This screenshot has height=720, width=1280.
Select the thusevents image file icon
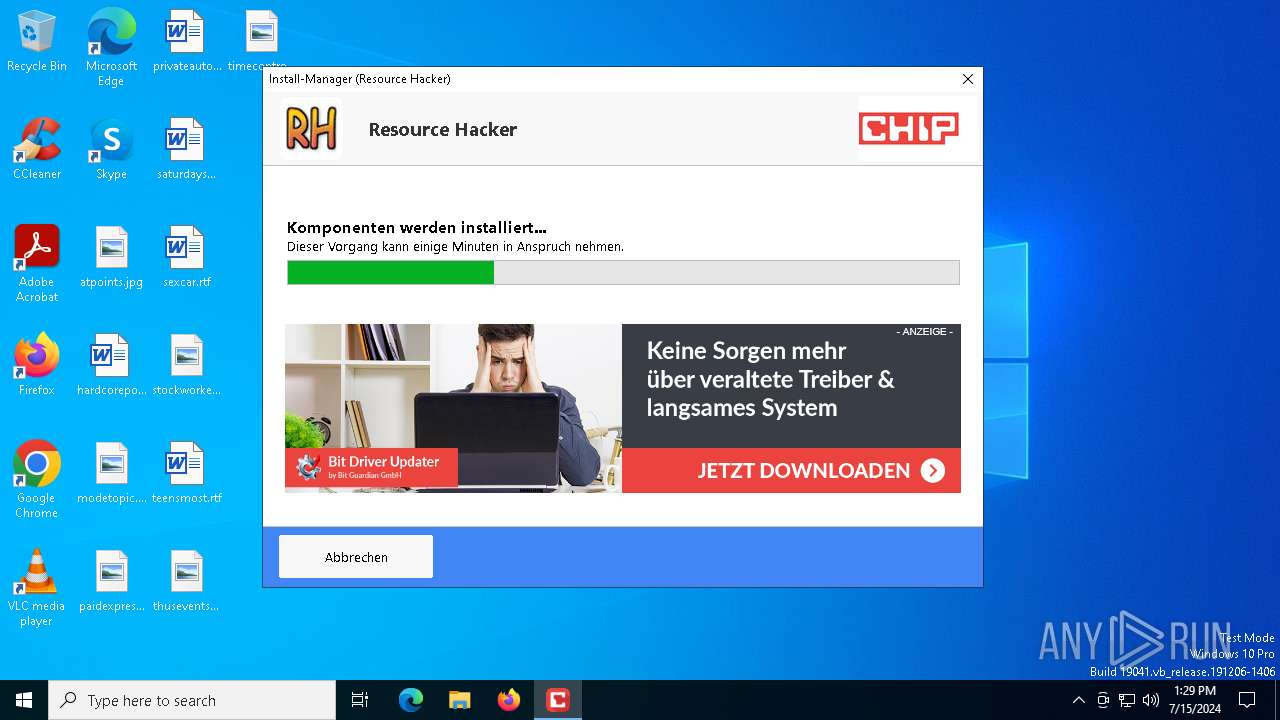(186, 581)
